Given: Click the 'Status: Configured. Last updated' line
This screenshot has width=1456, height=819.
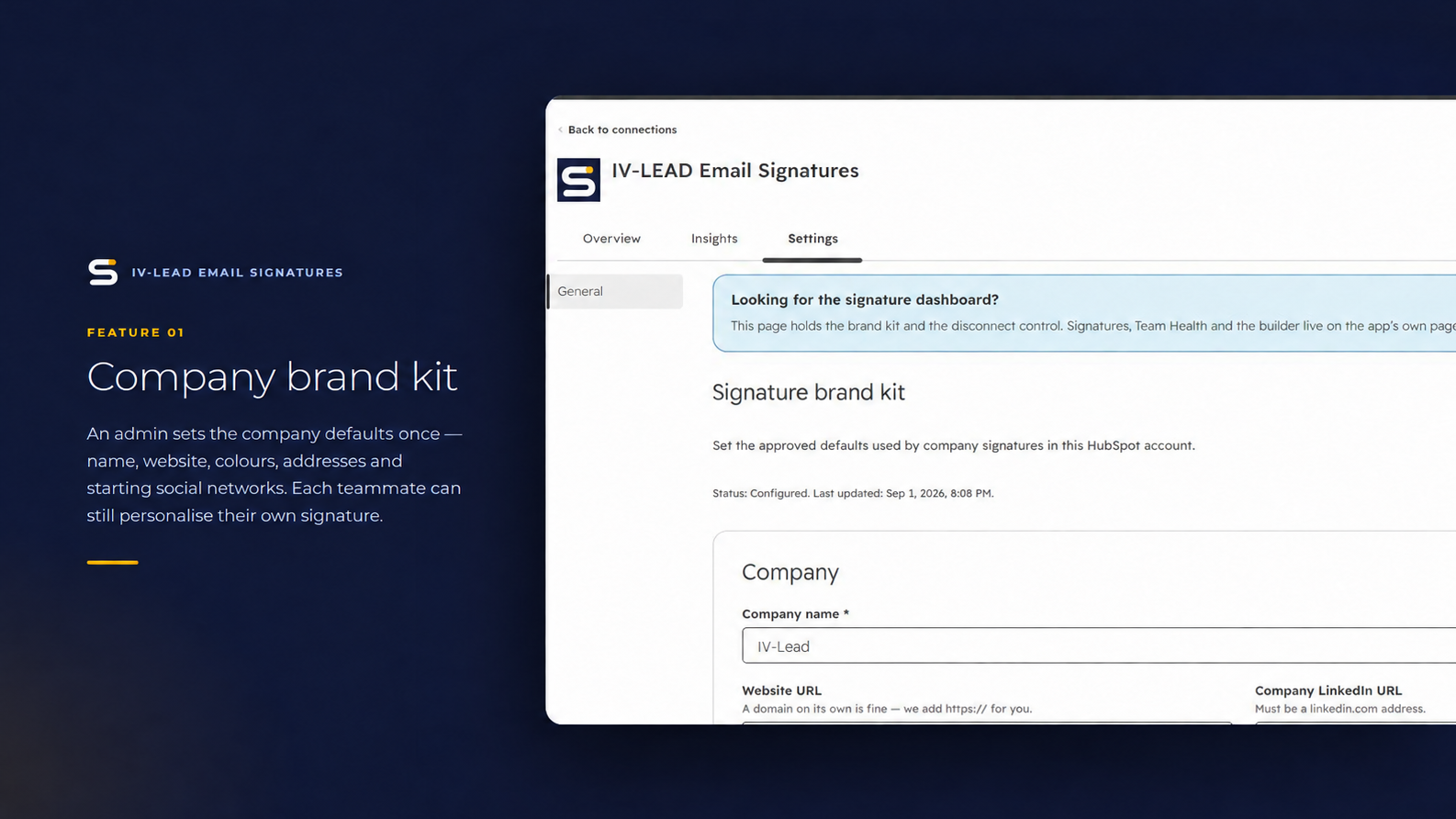Looking at the screenshot, I should click(x=853, y=493).
